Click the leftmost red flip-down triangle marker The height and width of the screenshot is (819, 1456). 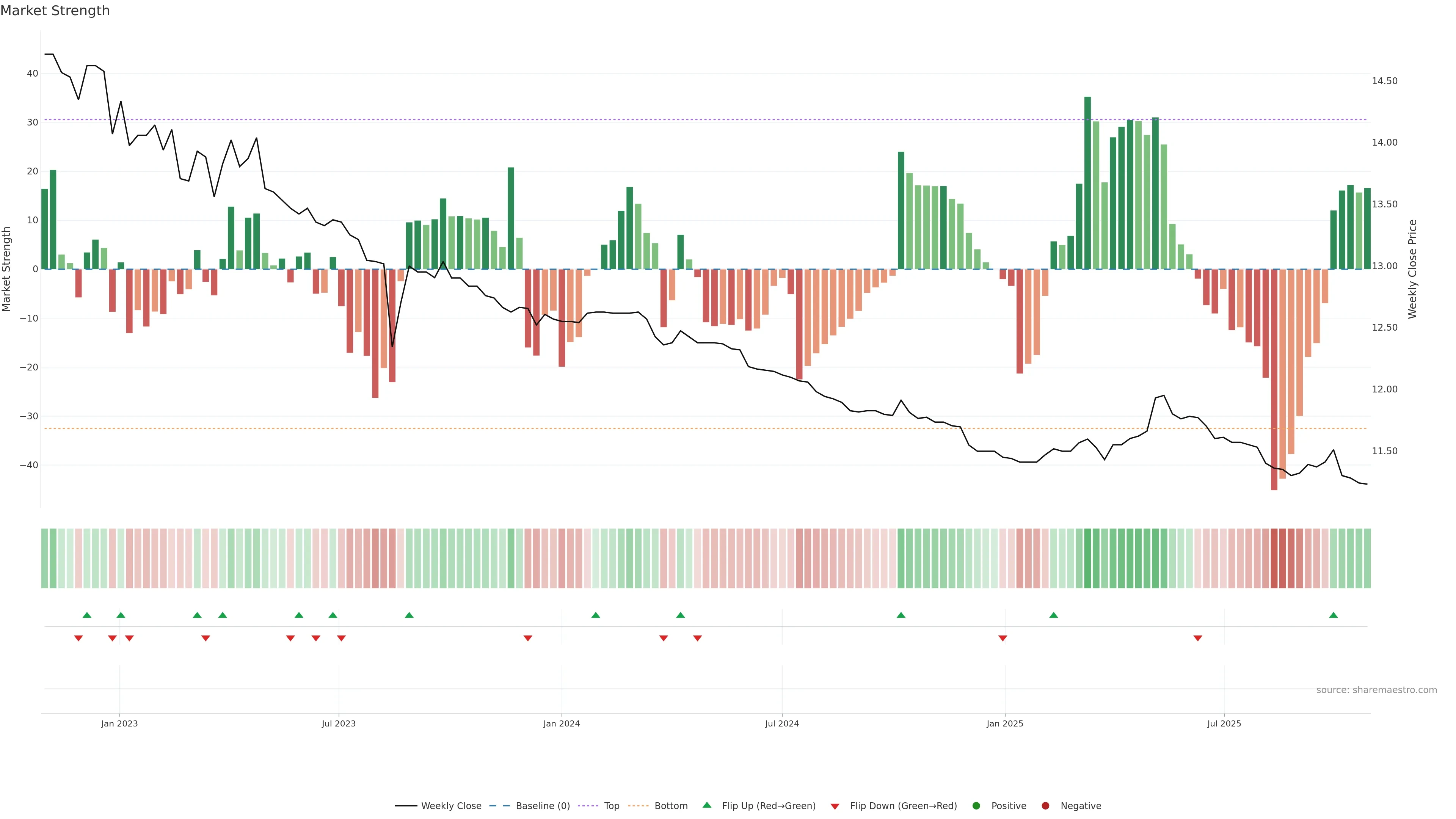(78, 638)
